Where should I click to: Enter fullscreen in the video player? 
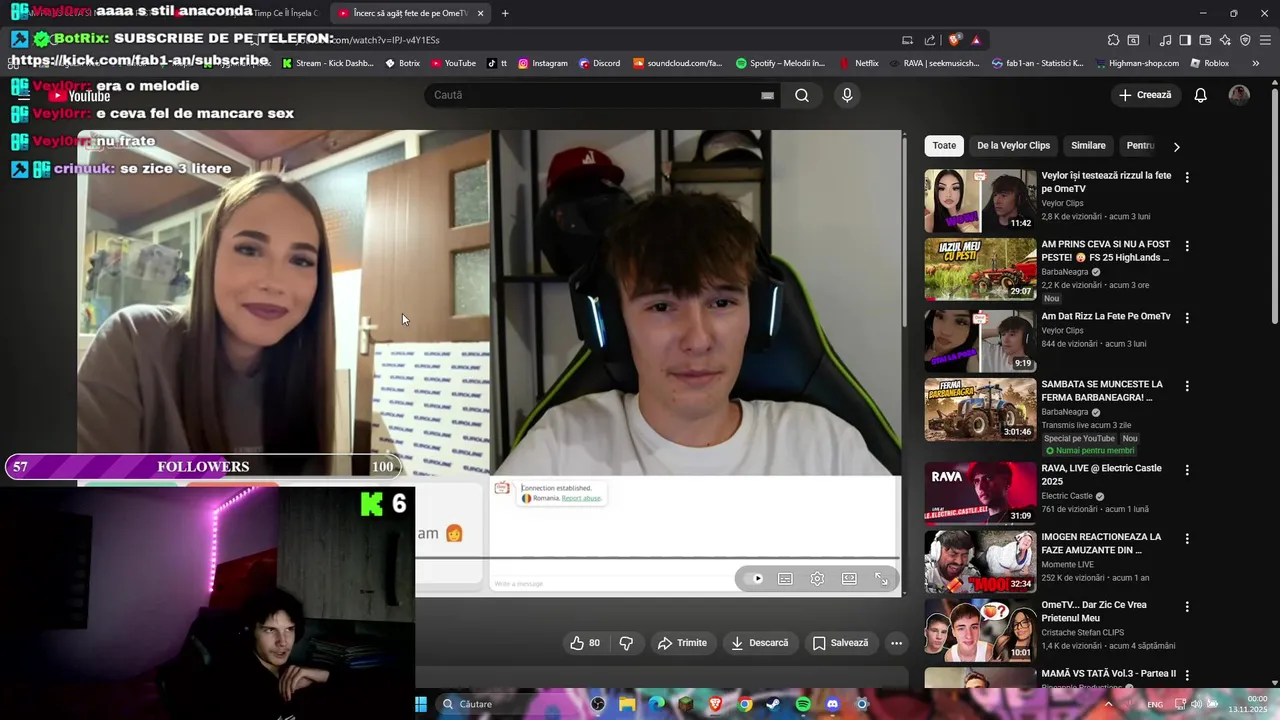pyautogui.click(x=881, y=578)
